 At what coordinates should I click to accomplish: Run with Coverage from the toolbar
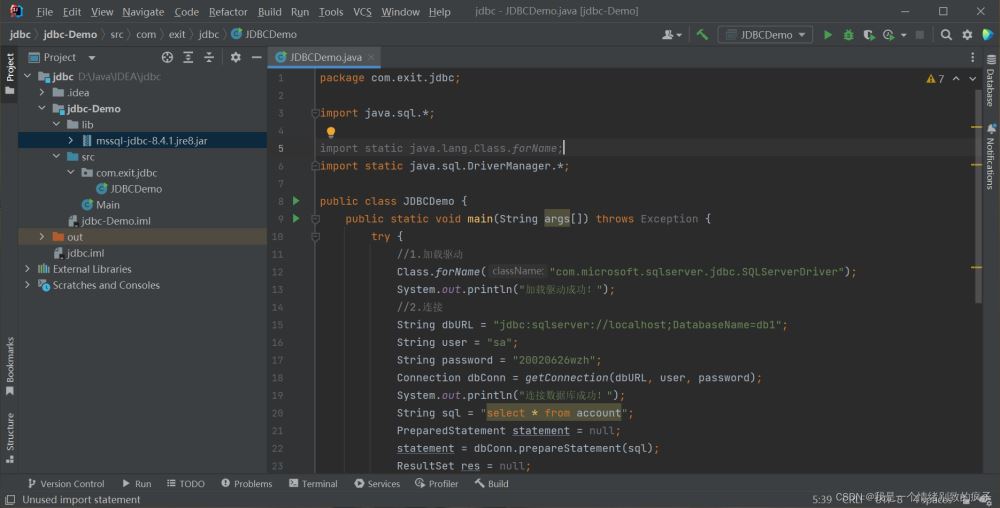(x=868, y=35)
